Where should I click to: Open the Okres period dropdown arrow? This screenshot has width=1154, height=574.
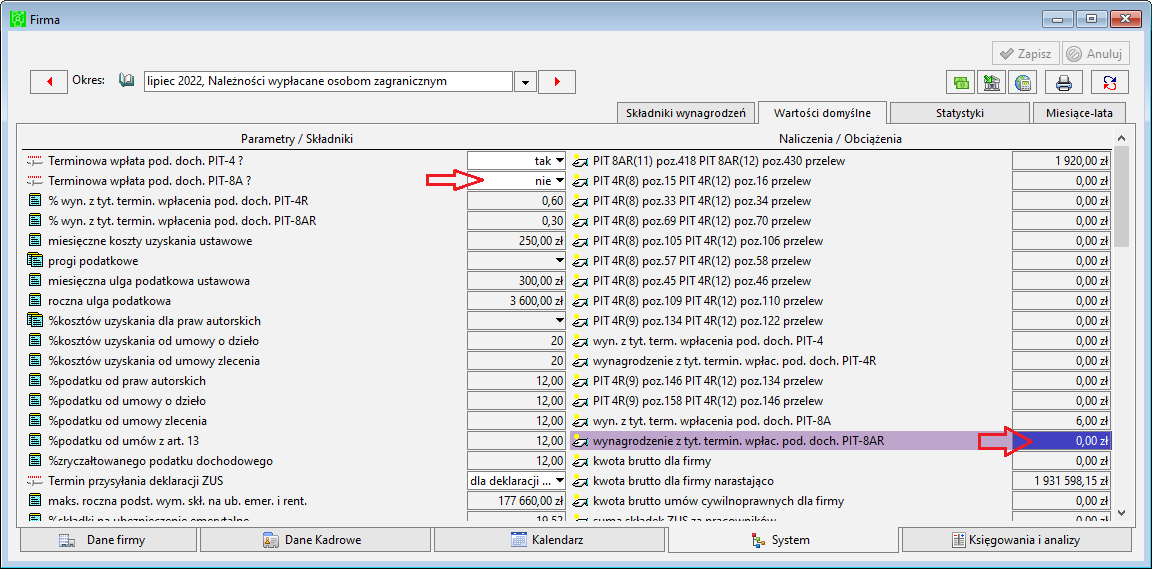click(x=524, y=82)
